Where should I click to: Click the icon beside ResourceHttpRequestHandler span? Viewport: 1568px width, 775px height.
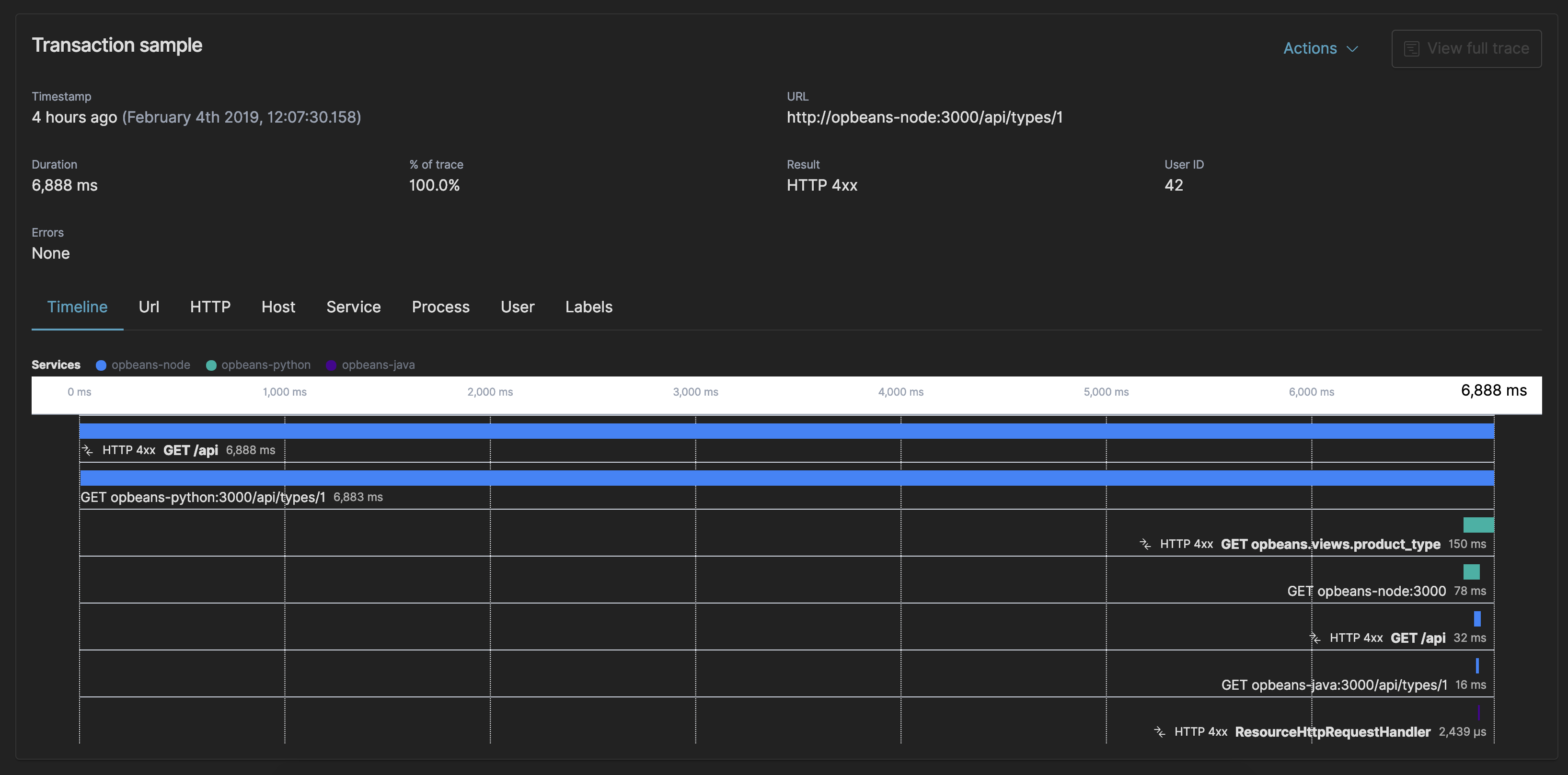pos(1160,732)
